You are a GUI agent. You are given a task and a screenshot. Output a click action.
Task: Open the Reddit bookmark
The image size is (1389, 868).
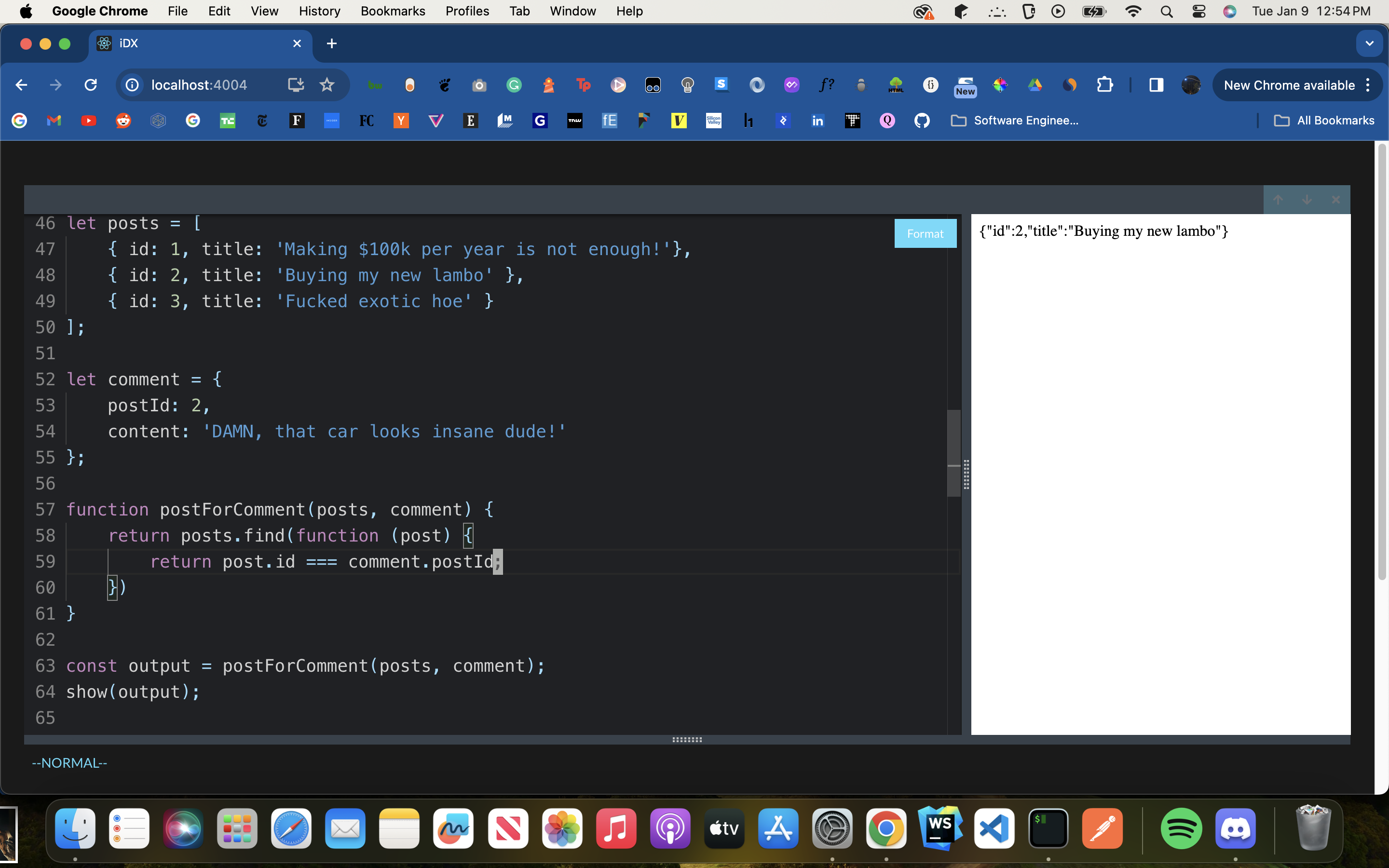click(123, 121)
